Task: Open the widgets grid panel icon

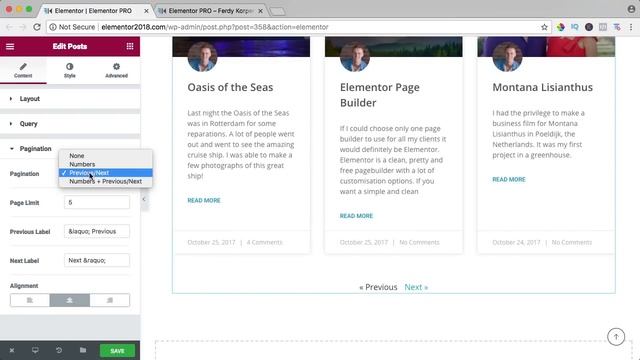Action: point(130,46)
